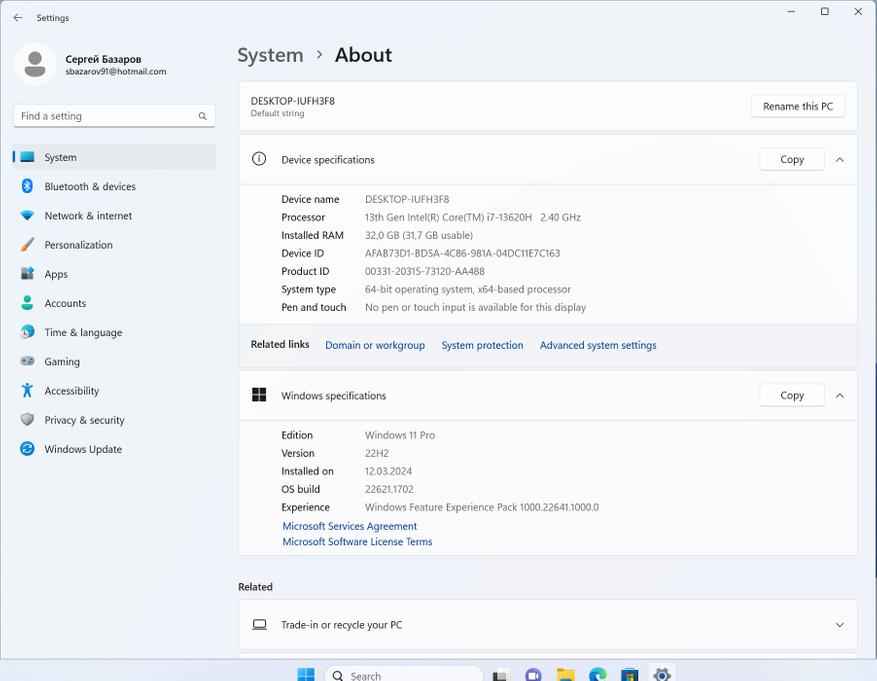
Task: Open Microsoft Edge from the taskbar
Action: click(x=597, y=675)
